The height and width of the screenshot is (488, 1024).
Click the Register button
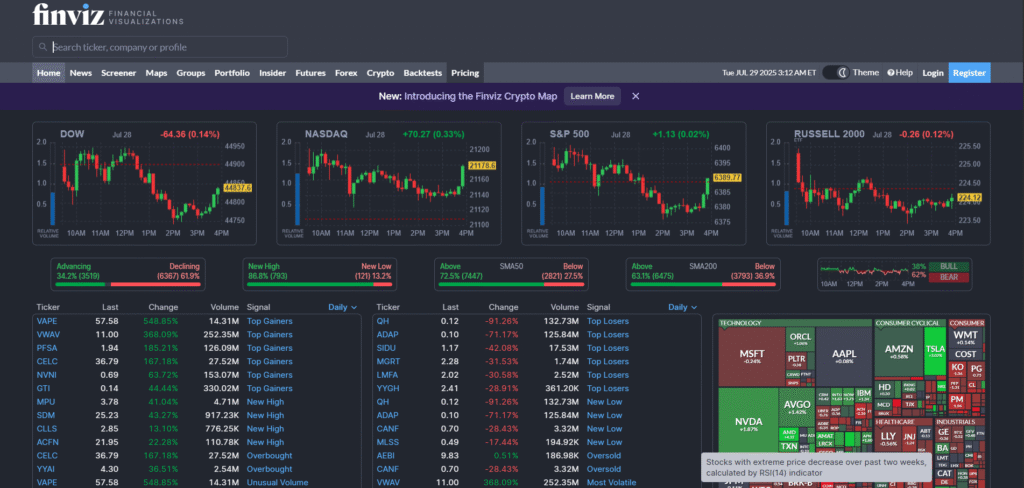click(x=969, y=73)
